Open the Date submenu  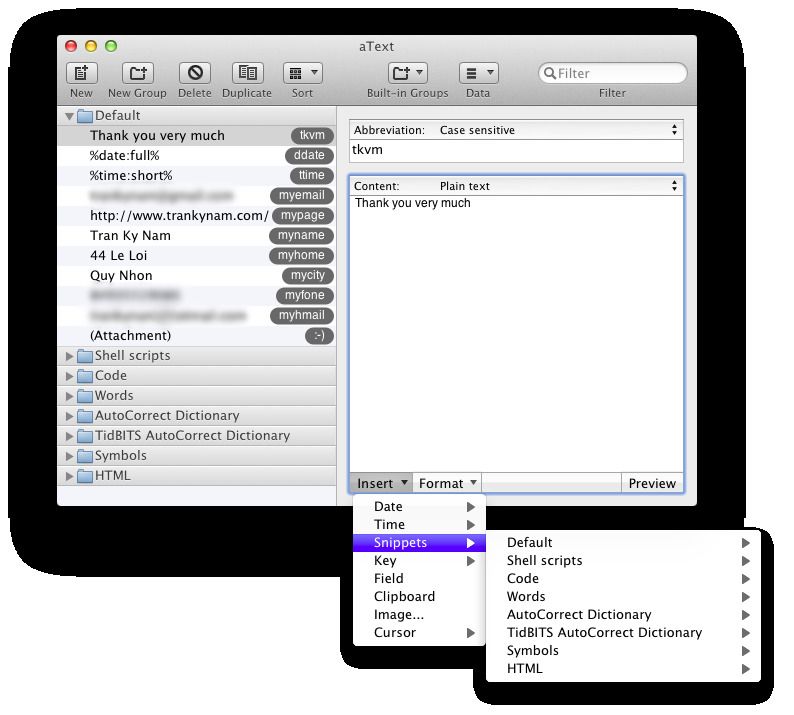(419, 507)
